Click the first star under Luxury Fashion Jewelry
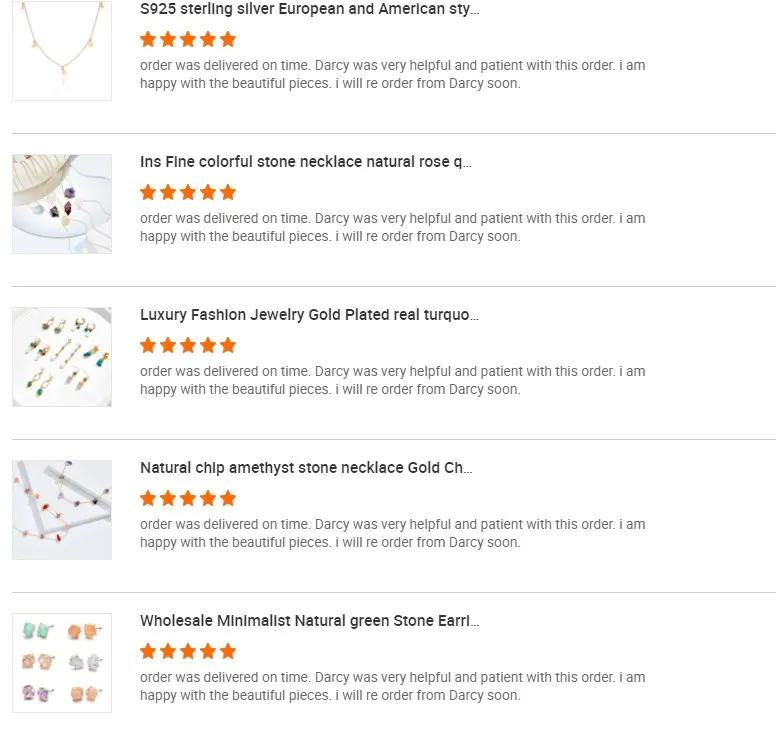 click(x=148, y=345)
